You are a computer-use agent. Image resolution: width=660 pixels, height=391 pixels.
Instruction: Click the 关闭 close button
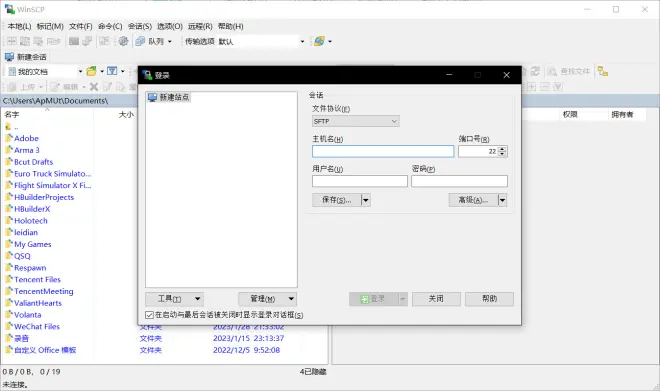[436, 299]
